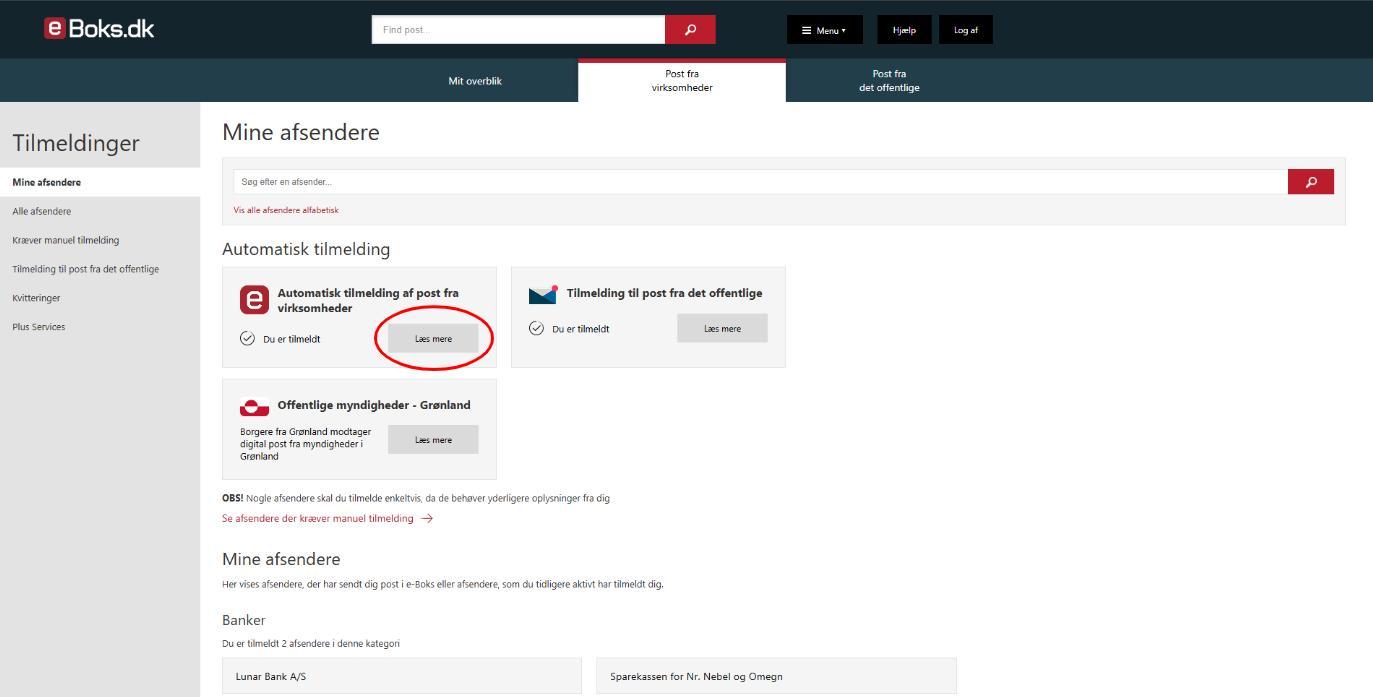Open Kvitteringer in sidebar
Screen dimensions: 1373x697
coord(100,298)
